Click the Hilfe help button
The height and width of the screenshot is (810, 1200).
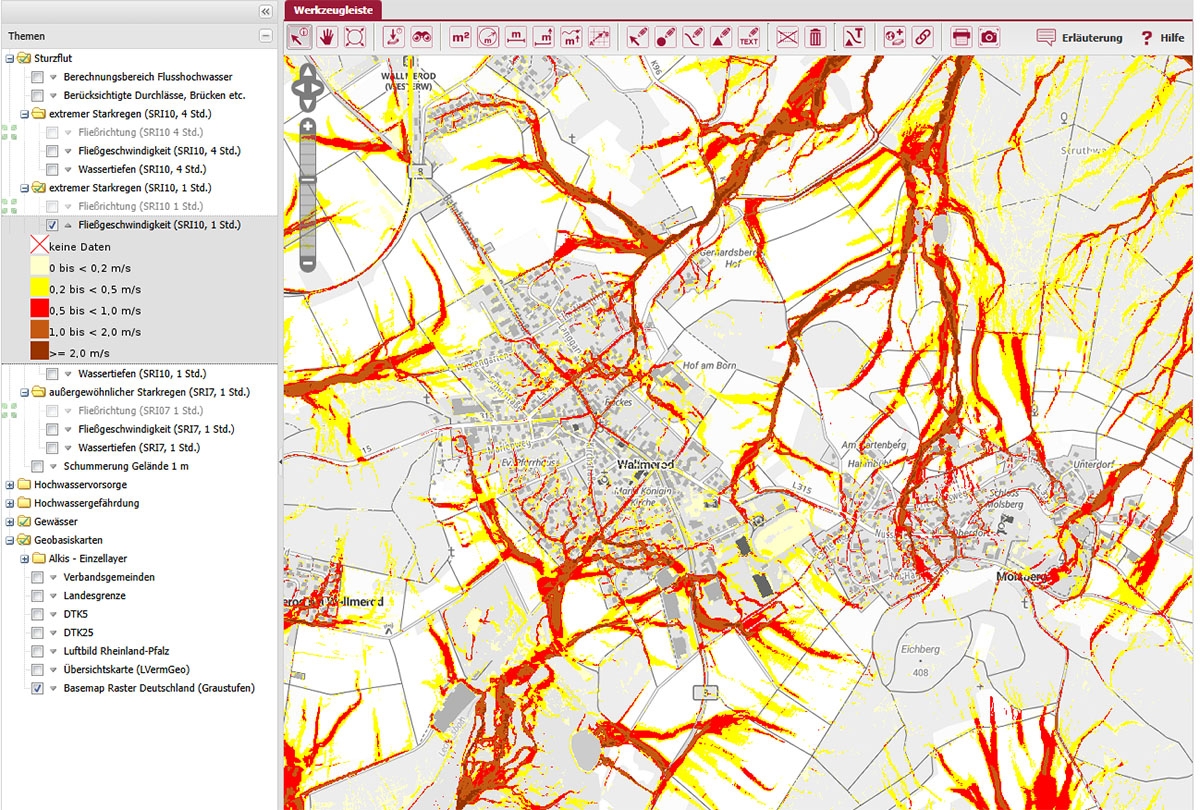pos(1162,38)
